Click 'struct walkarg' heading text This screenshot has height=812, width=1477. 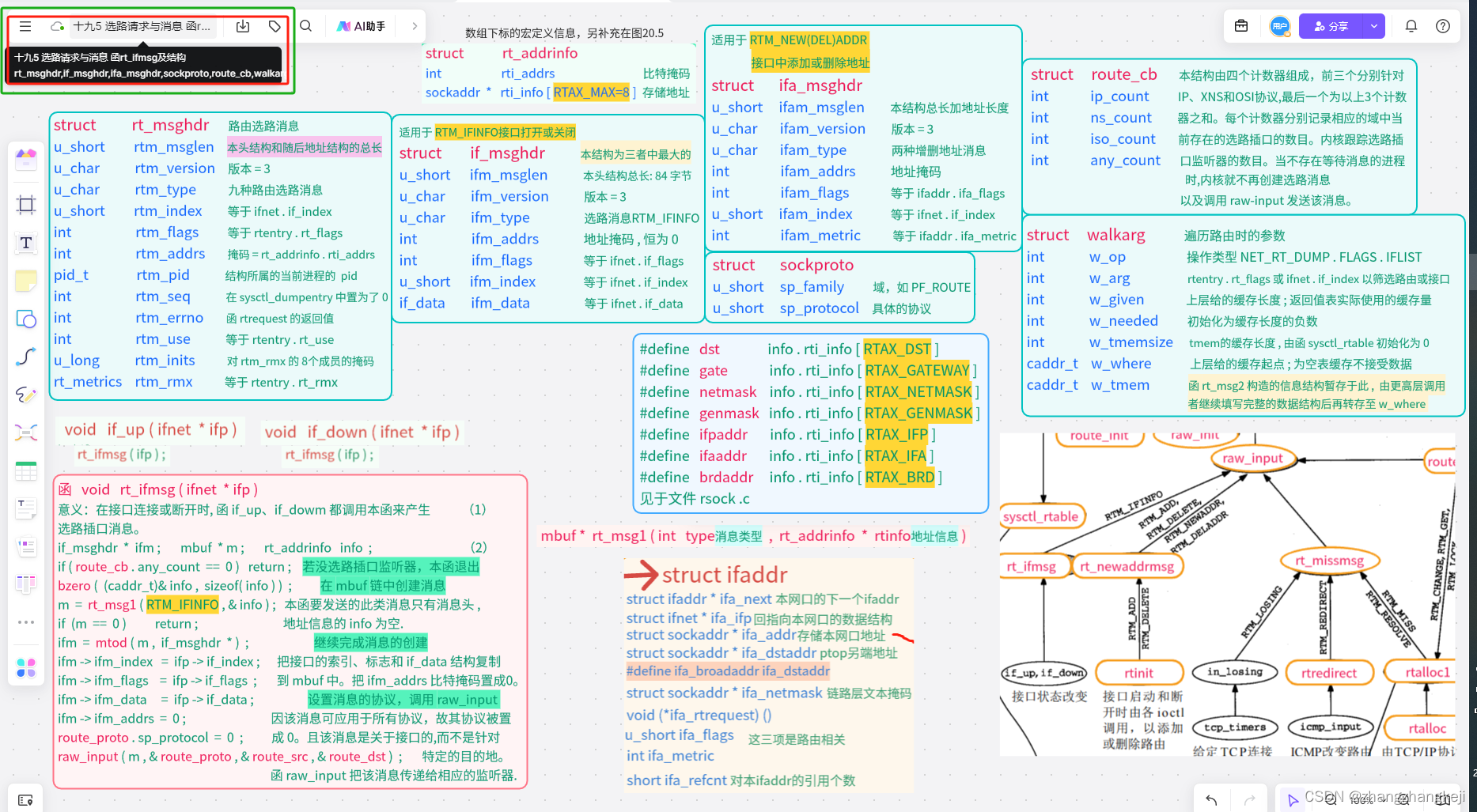point(1085,235)
